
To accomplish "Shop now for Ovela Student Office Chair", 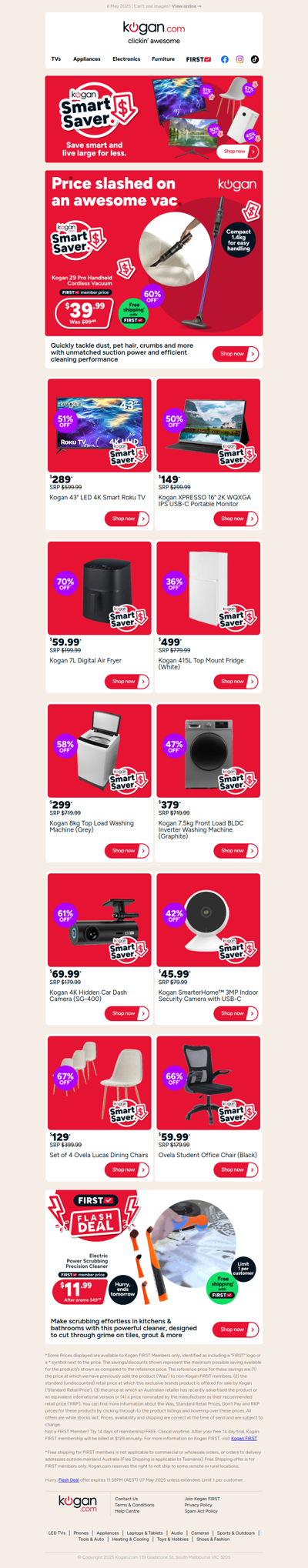I will click(236, 1169).
